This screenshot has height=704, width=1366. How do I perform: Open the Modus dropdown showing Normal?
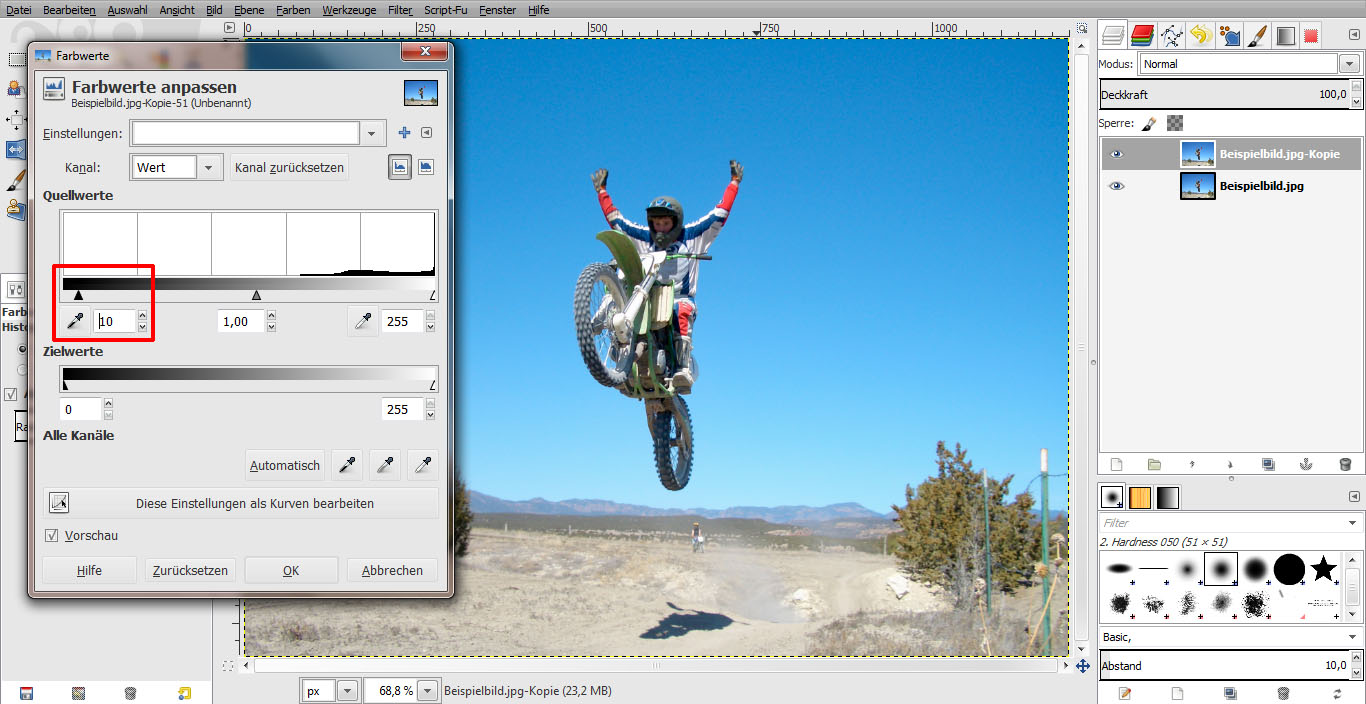pos(1245,63)
